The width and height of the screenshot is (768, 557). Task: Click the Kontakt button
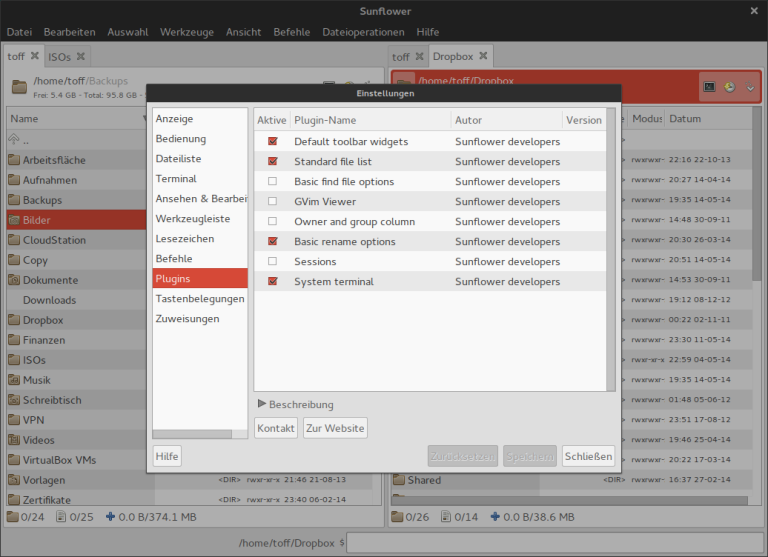click(276, 428)
